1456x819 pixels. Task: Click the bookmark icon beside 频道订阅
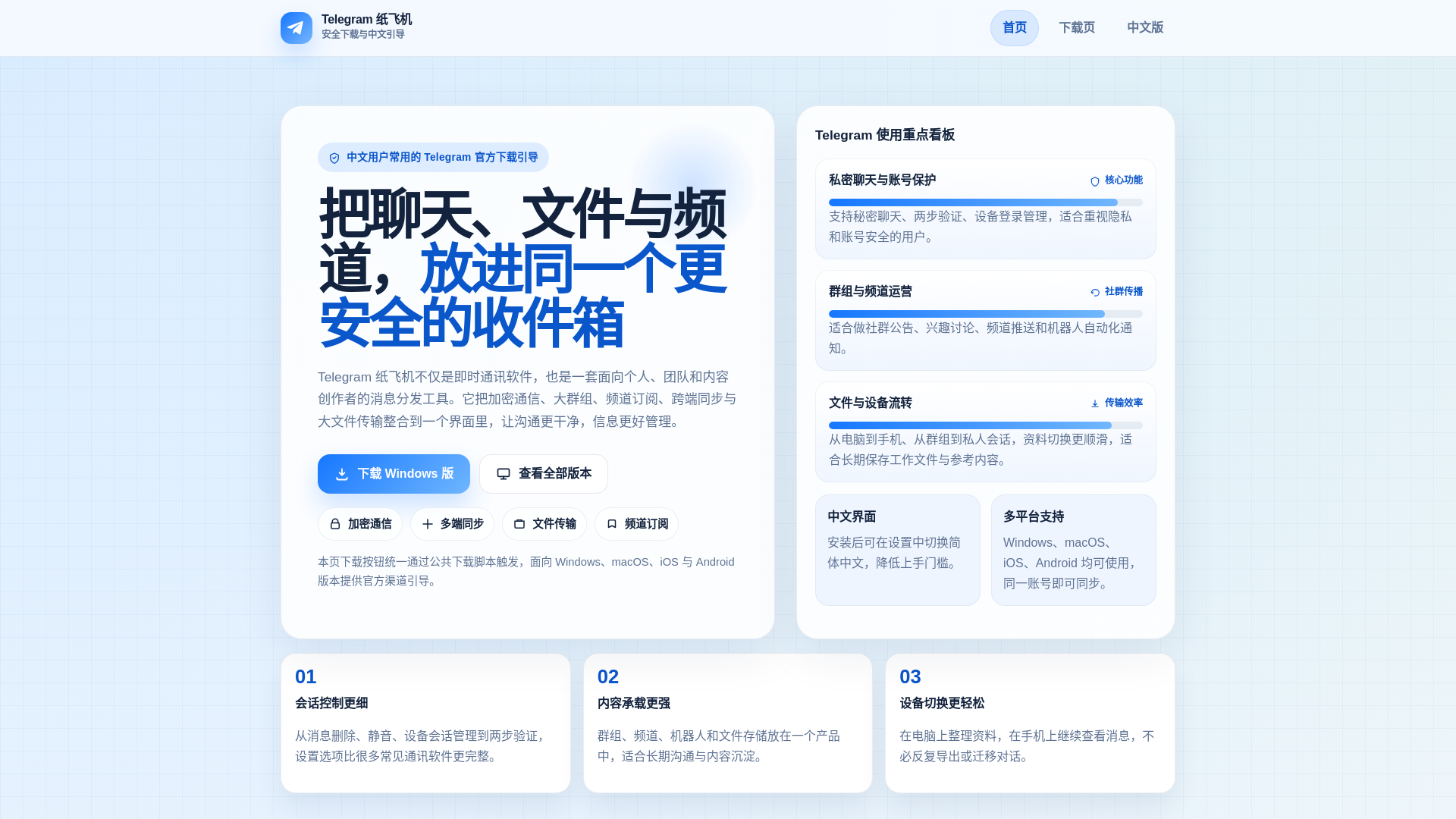(x=612, y=524)
